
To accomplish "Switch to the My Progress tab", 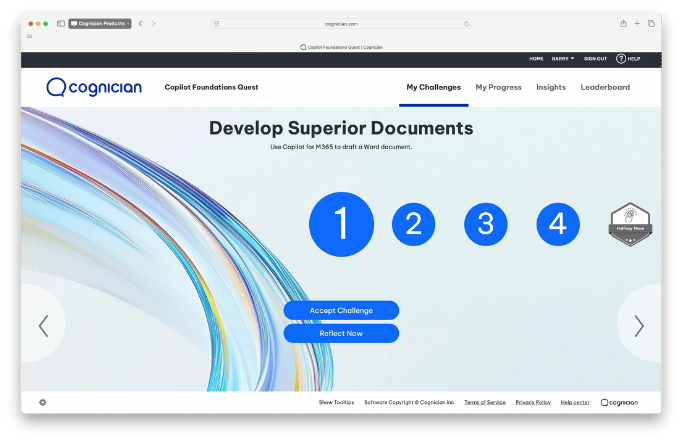I will [498, 88].
